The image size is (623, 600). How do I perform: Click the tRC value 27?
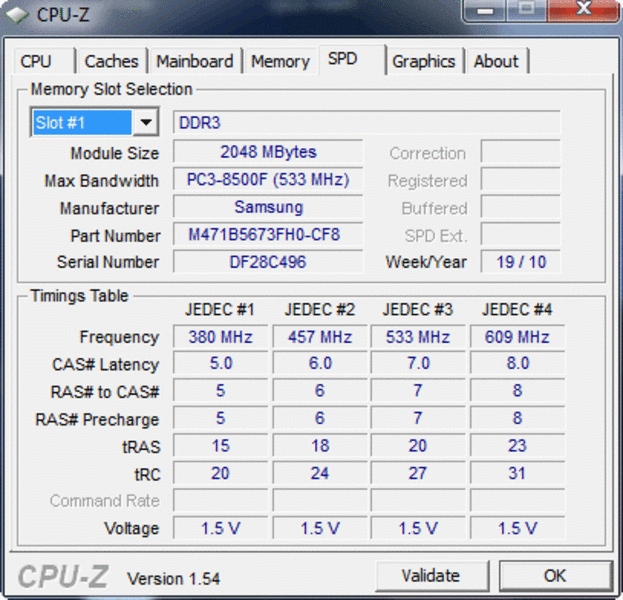[x=418, y=473]
